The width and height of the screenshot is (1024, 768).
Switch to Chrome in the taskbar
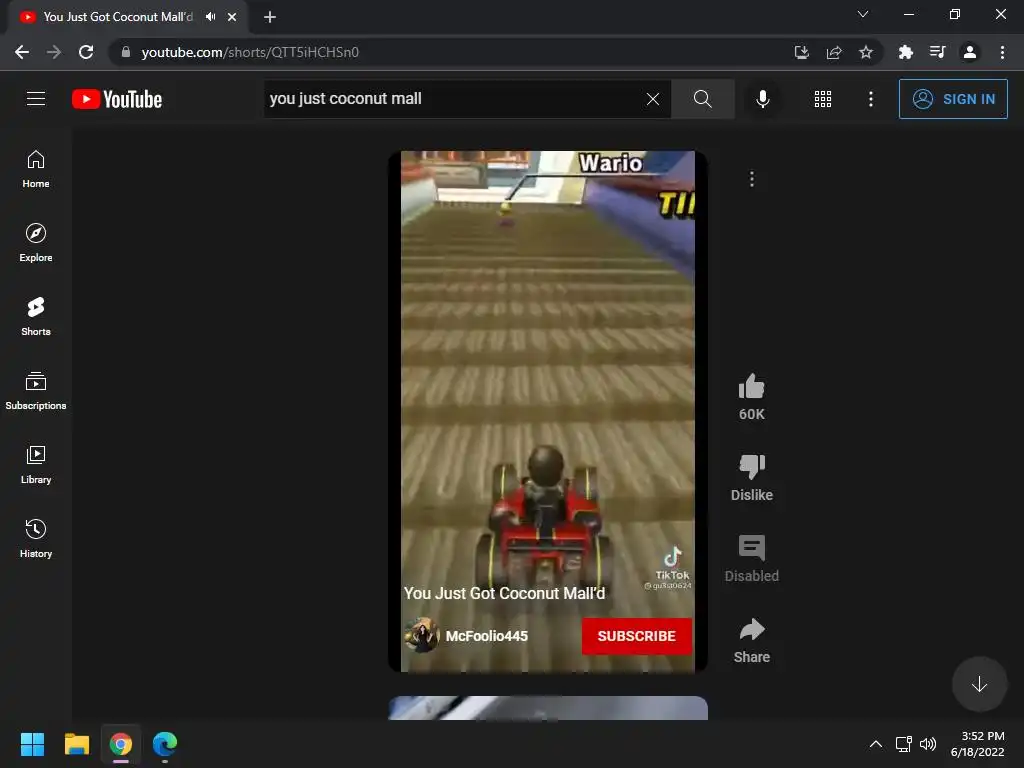121,744
